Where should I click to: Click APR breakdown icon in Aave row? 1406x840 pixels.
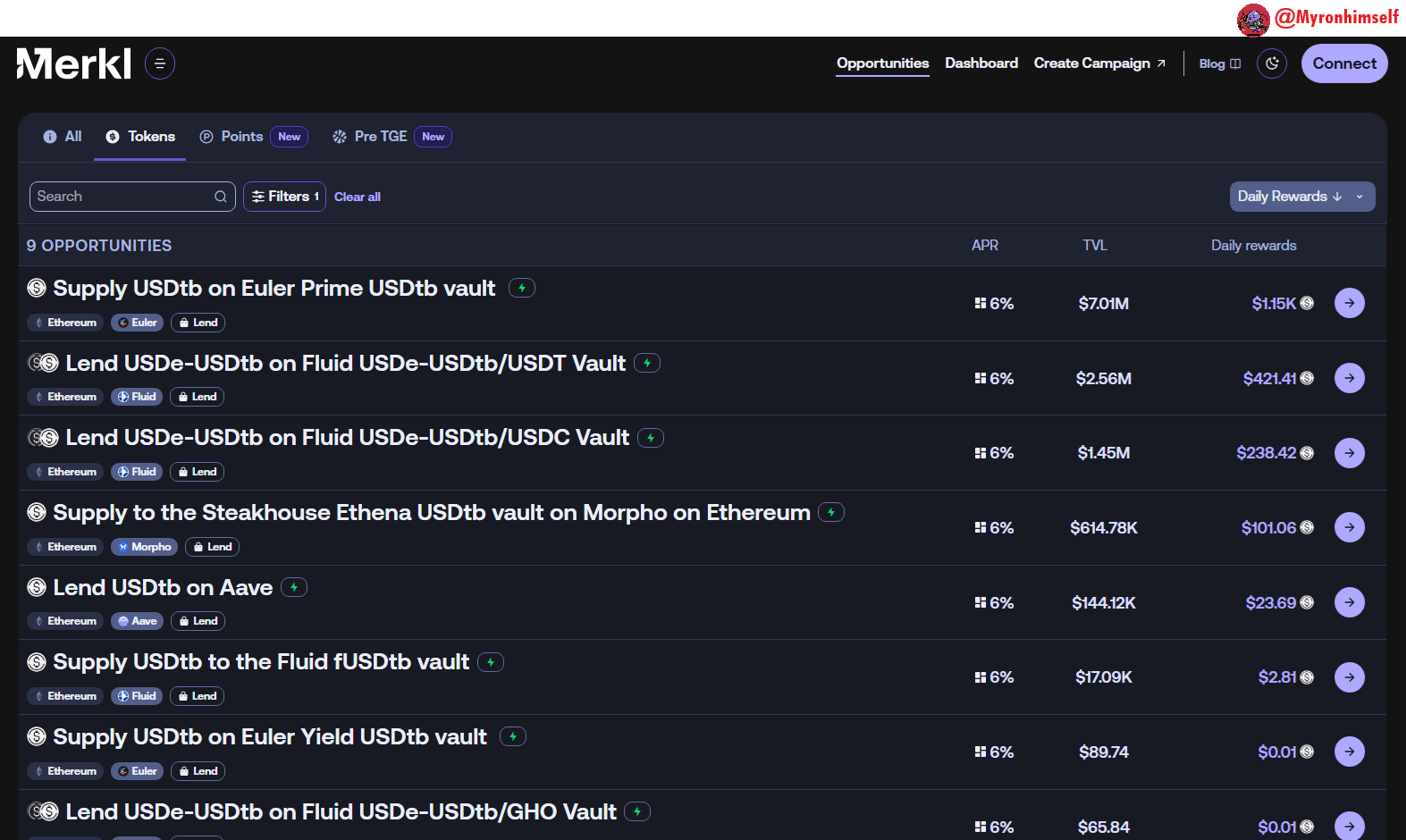point(981,602)
